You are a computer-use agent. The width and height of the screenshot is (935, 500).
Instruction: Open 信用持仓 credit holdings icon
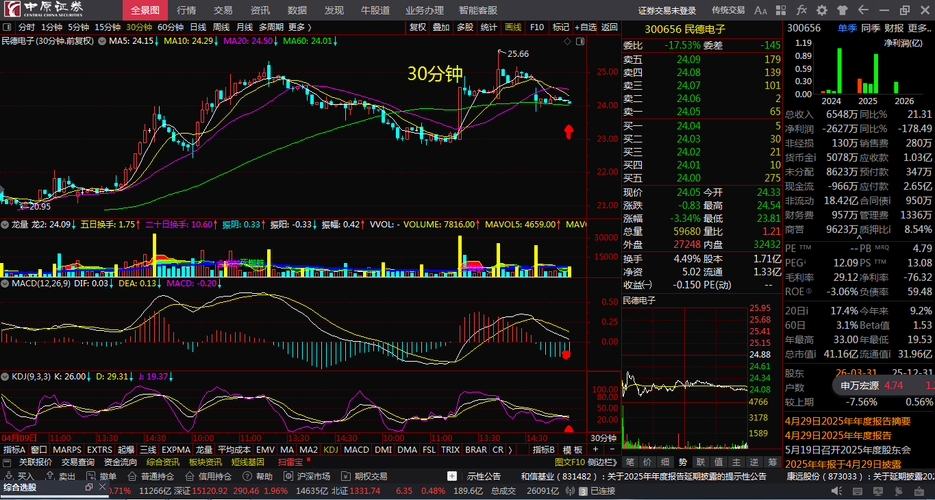click(190, 476)
